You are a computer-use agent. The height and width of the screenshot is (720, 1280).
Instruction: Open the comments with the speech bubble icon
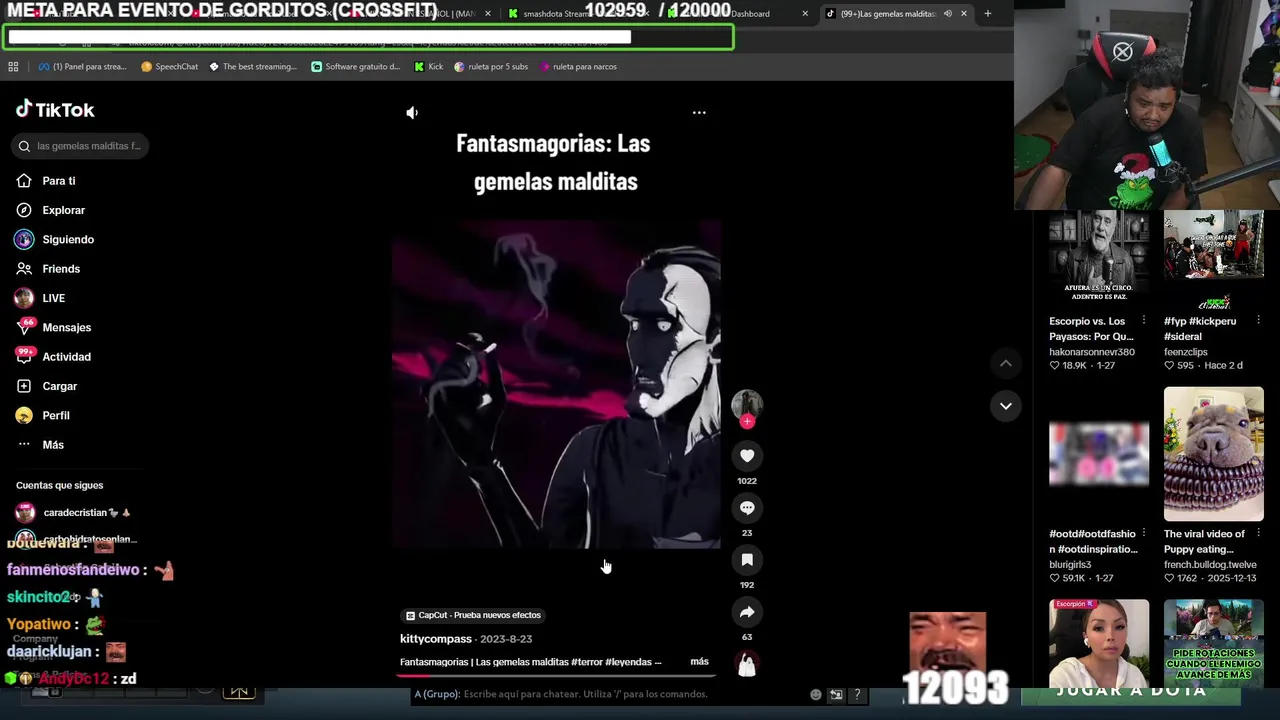pyautogui.click(x=747, y=508)
